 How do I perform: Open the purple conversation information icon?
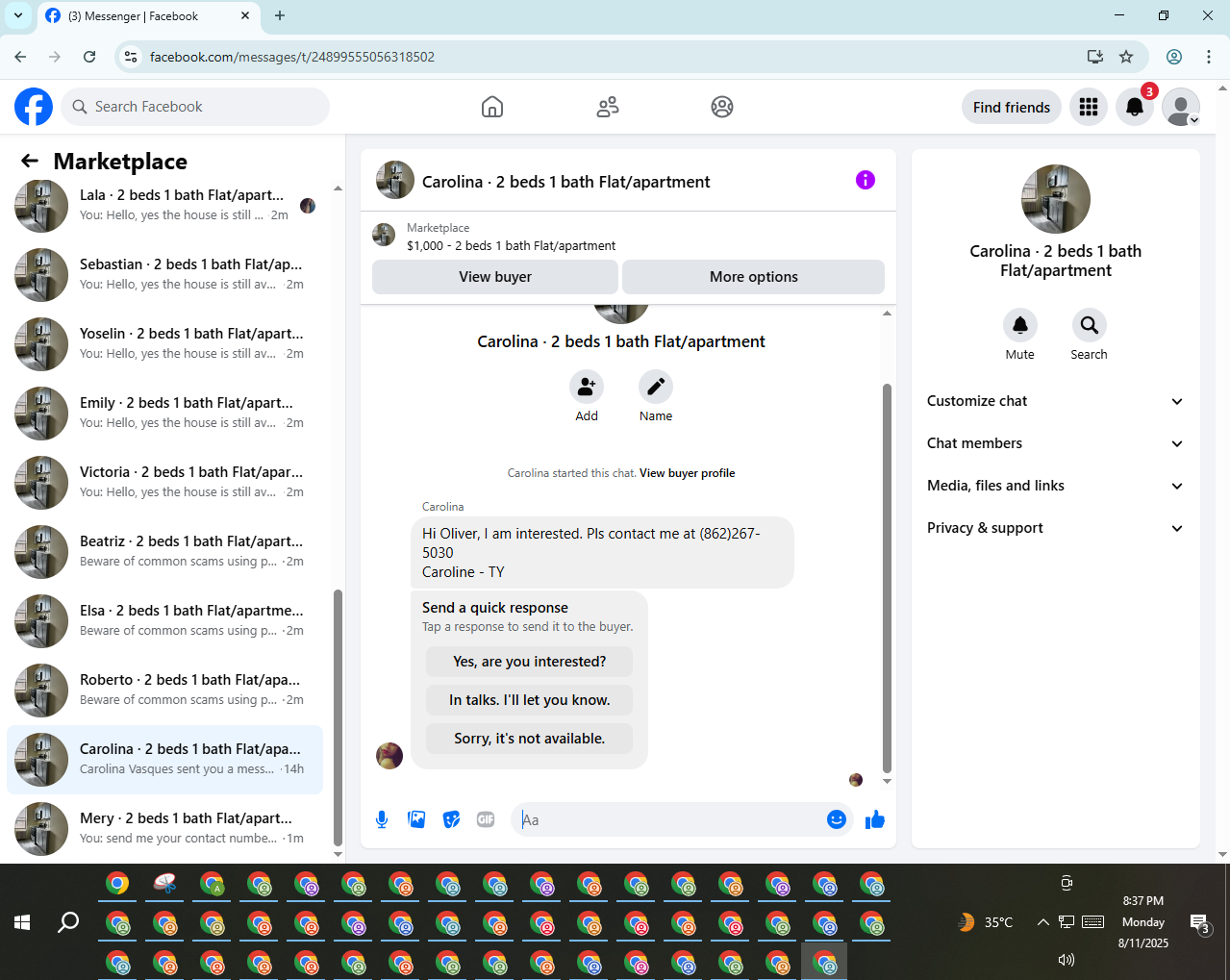(866, 180)
